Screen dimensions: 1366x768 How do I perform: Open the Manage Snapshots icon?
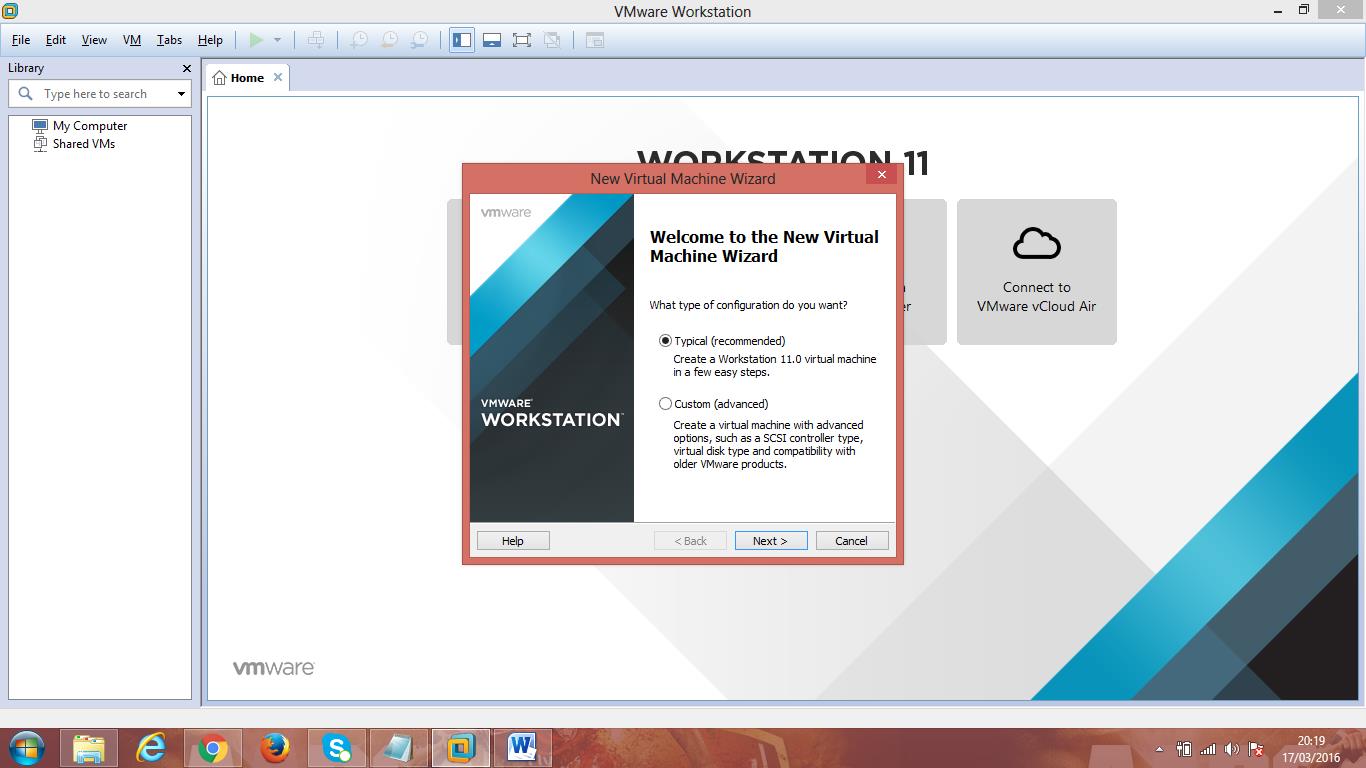pyautogui.click(x=418, y=40)
